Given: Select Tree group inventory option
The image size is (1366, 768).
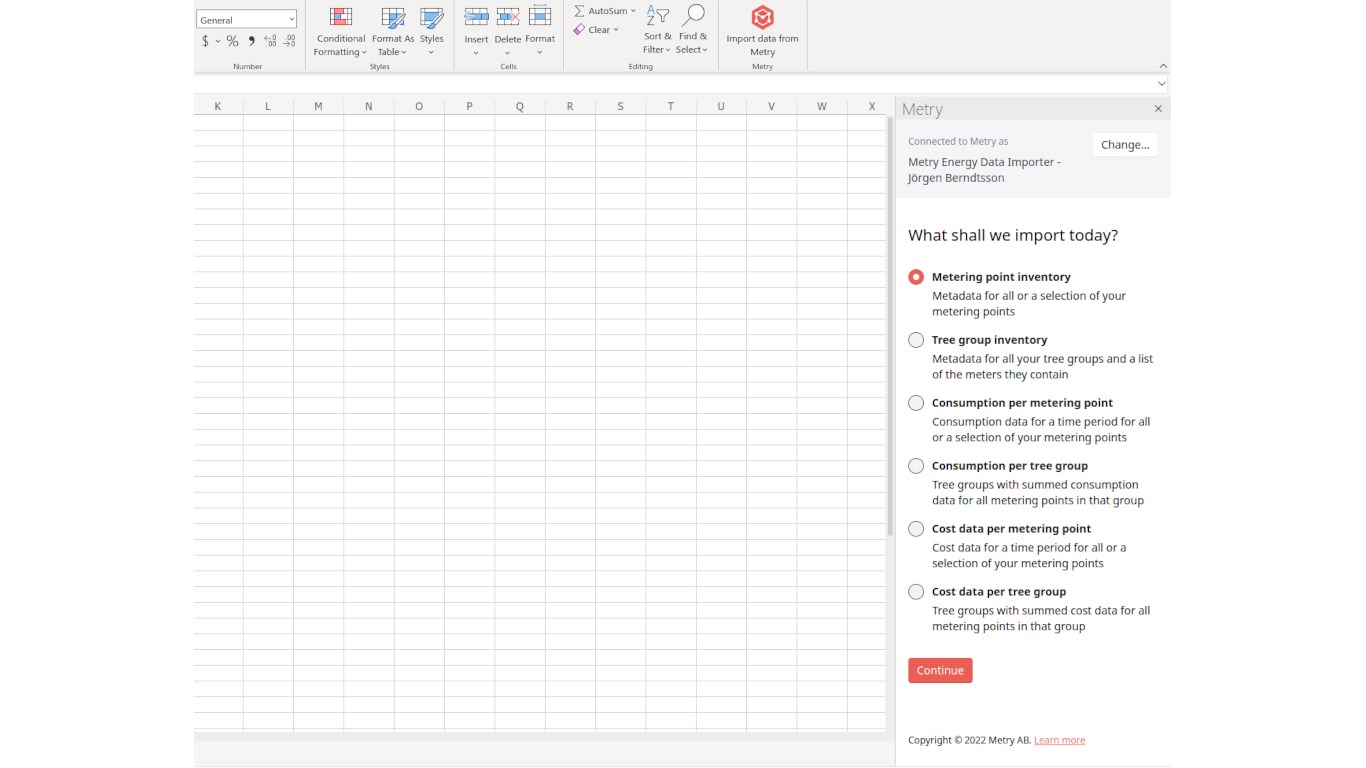Looking at the screenshot, I should [x=916, y=340].
